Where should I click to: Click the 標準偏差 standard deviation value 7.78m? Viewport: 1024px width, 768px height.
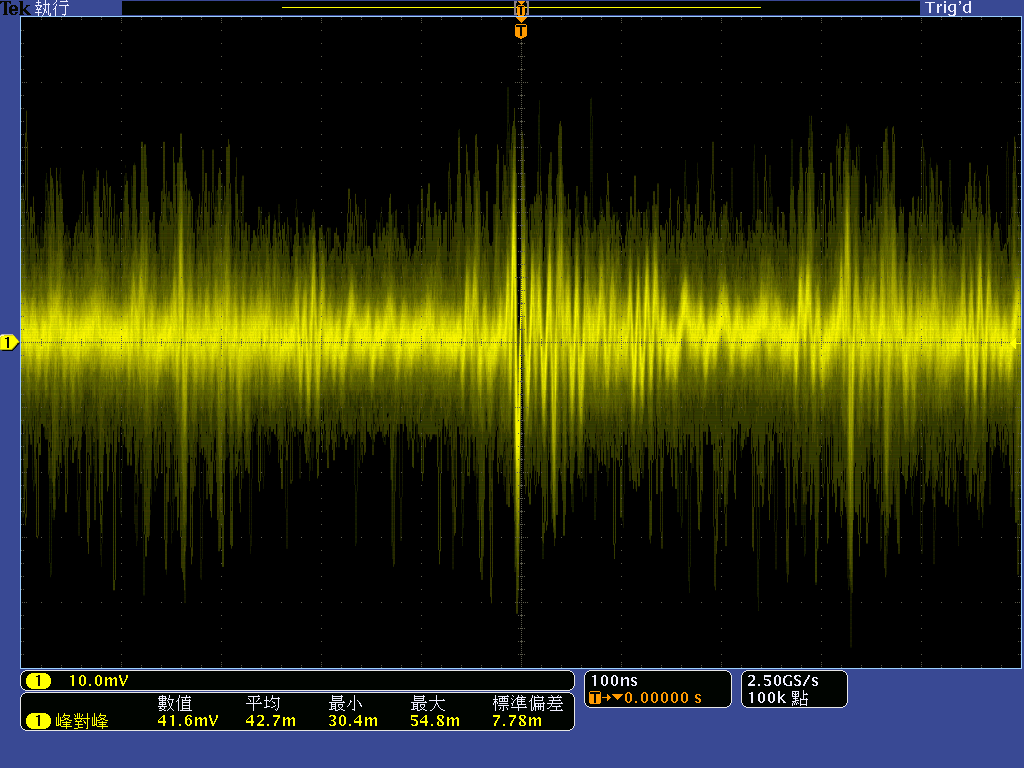tap(517, 721)
